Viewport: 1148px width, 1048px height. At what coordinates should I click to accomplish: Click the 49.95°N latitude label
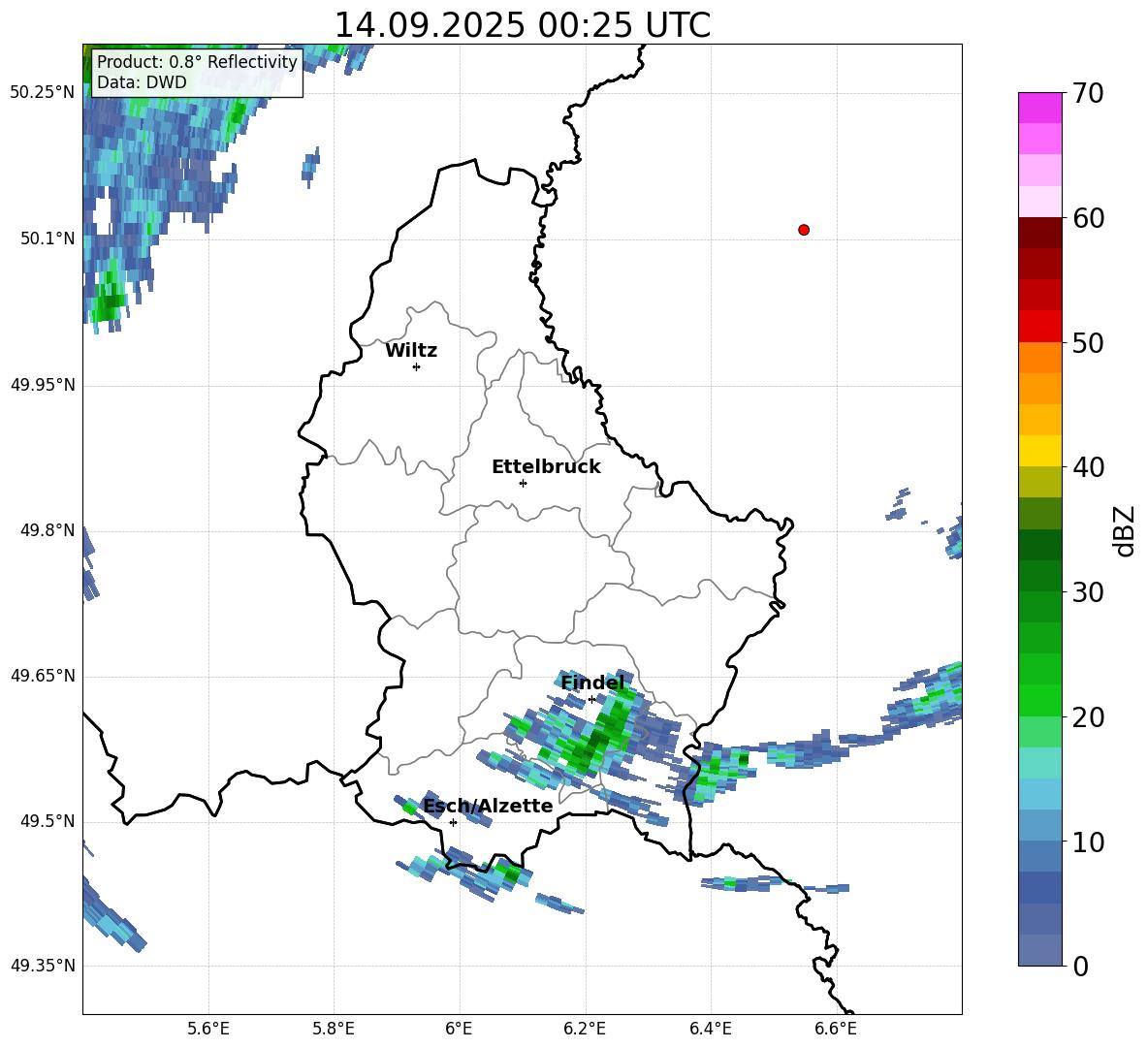[x=43, y=384]
